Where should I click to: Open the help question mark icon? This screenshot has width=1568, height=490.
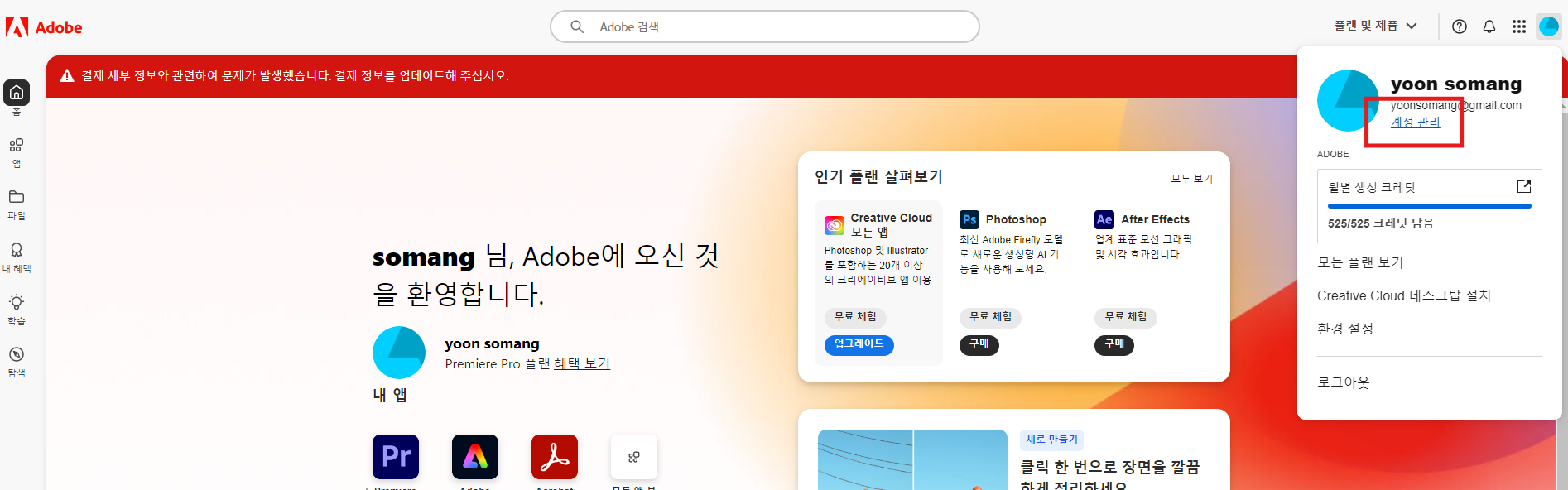point(1460,26)
